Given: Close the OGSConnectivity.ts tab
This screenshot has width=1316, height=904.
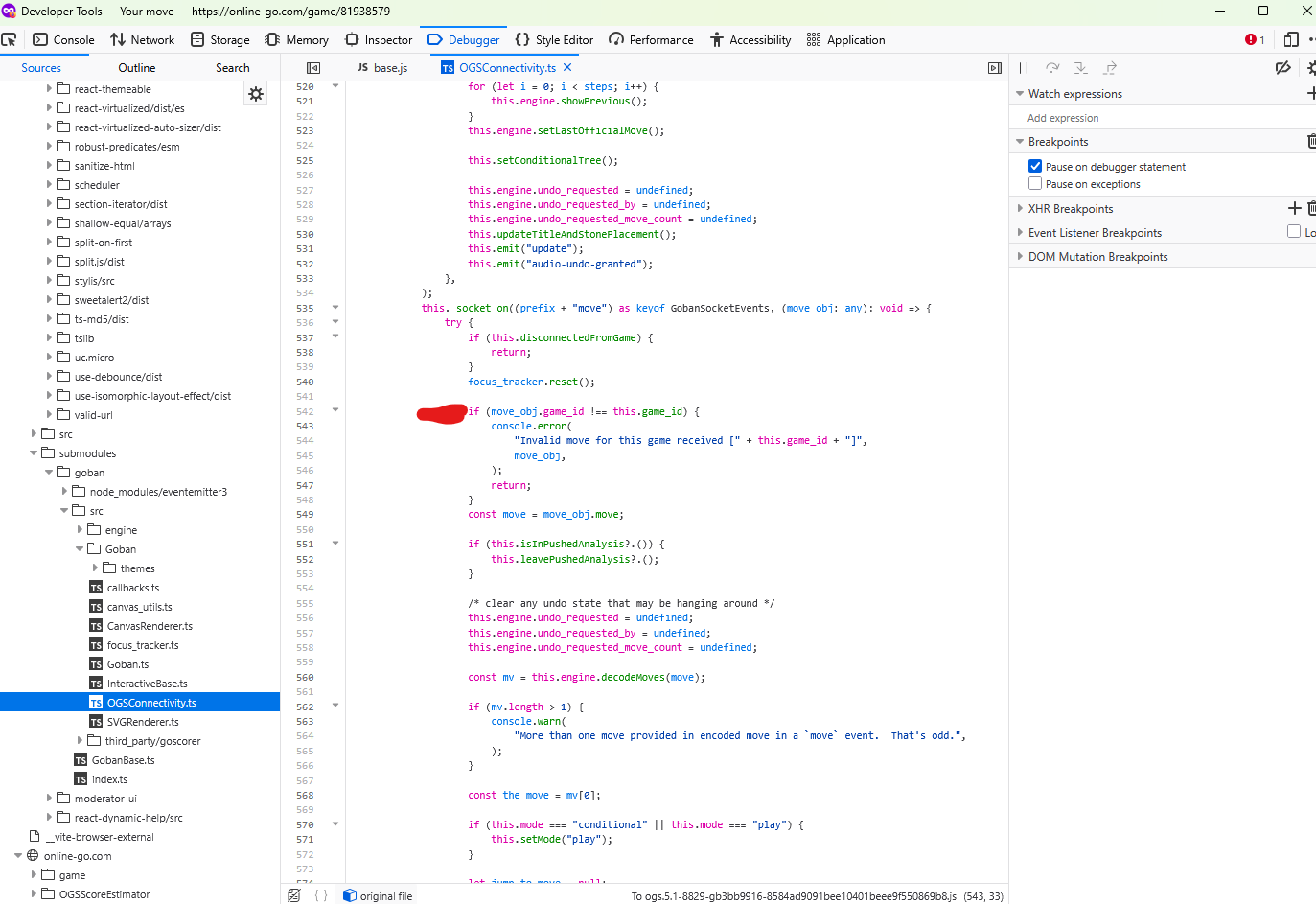Looking at the screenshot, I should pyautogui.click(x=567, y=67).
